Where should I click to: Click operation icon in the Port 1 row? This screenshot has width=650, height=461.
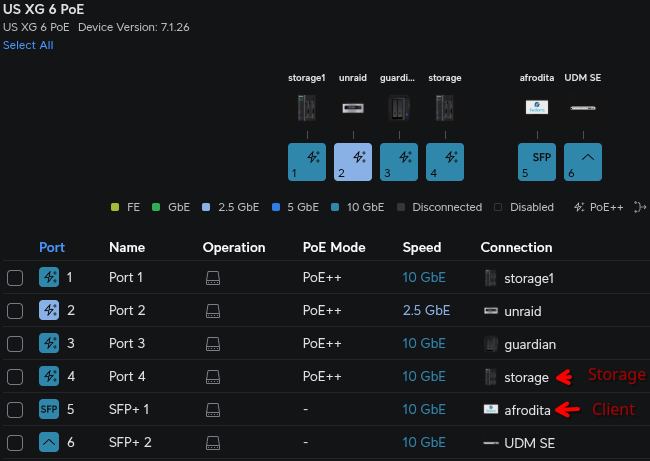click(212, 277)
